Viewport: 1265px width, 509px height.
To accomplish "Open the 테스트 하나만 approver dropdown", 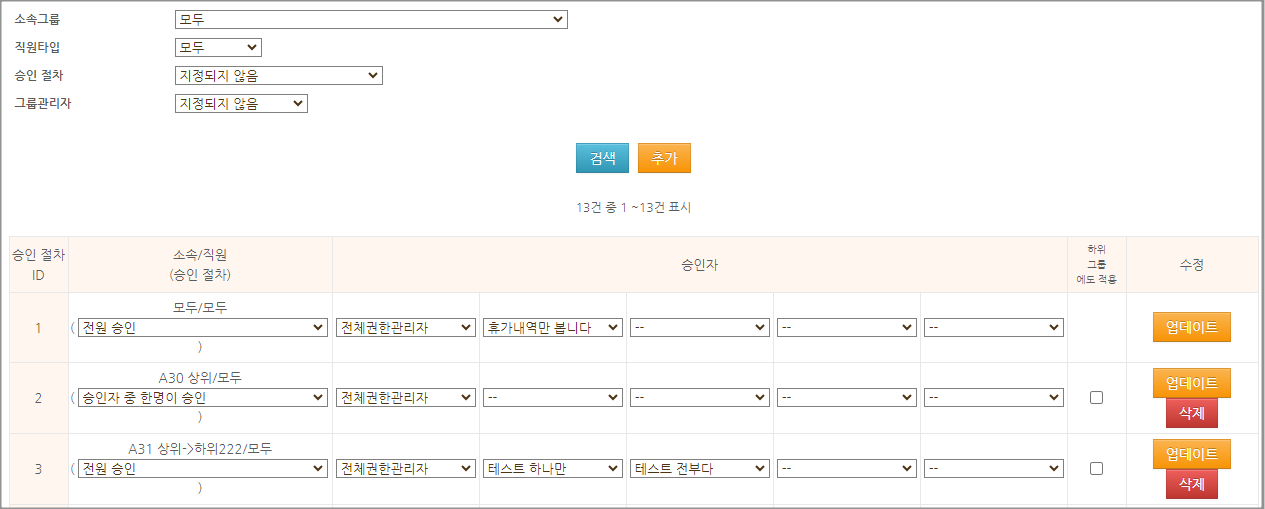I will pyautogui.click(x=552, y=468).
